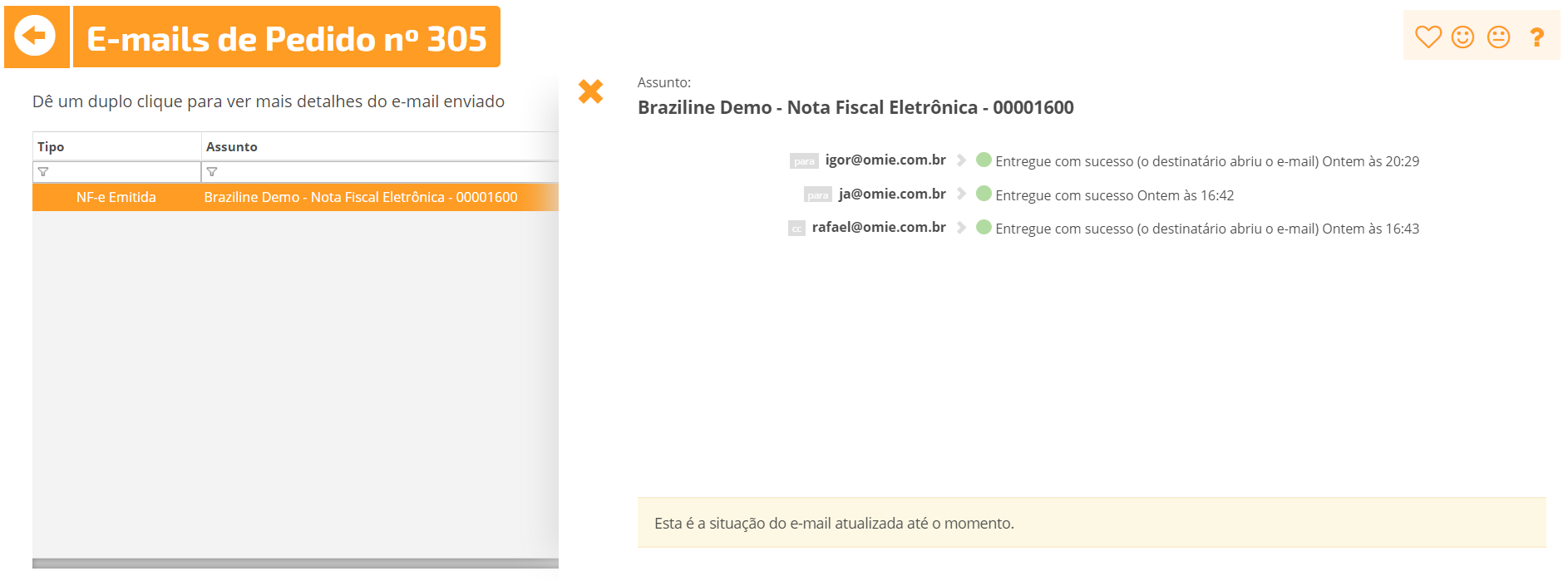Image resolution: width=1568 pixels, height=581 pixels.
Task: Close the email detail panel with the X
Action: (x=590, y=91)
